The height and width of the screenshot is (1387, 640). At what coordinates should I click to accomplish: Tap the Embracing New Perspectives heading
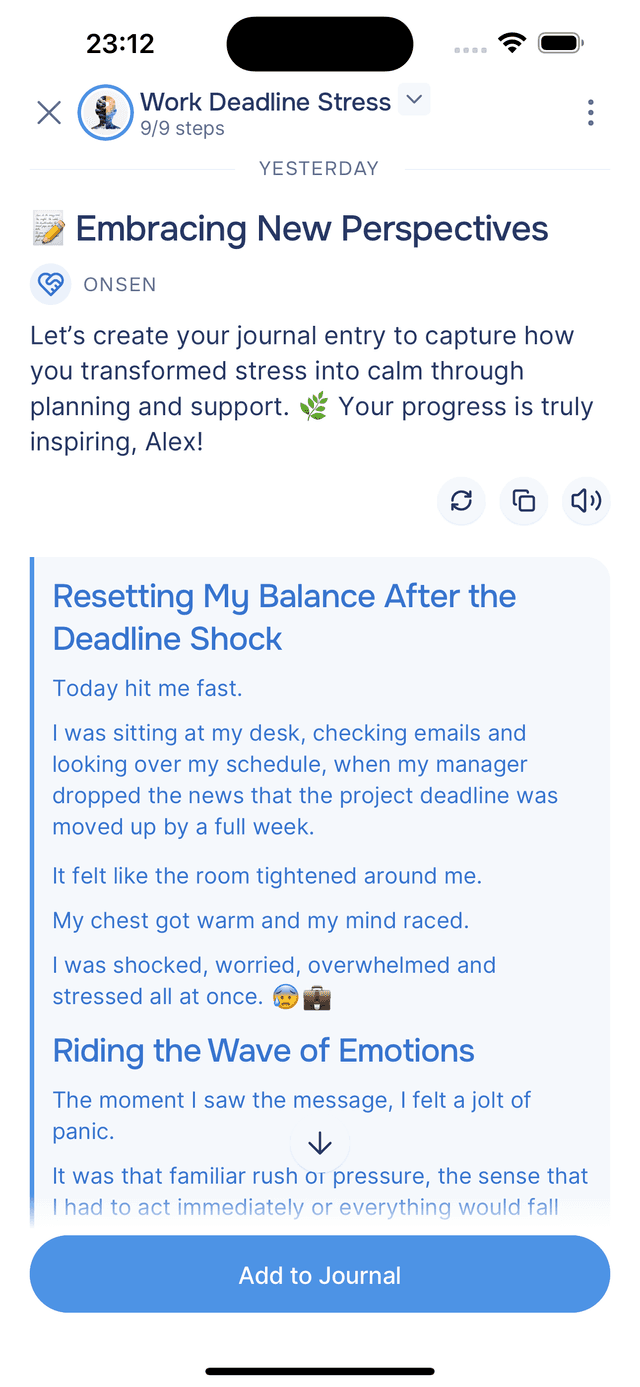click(312, 229)
